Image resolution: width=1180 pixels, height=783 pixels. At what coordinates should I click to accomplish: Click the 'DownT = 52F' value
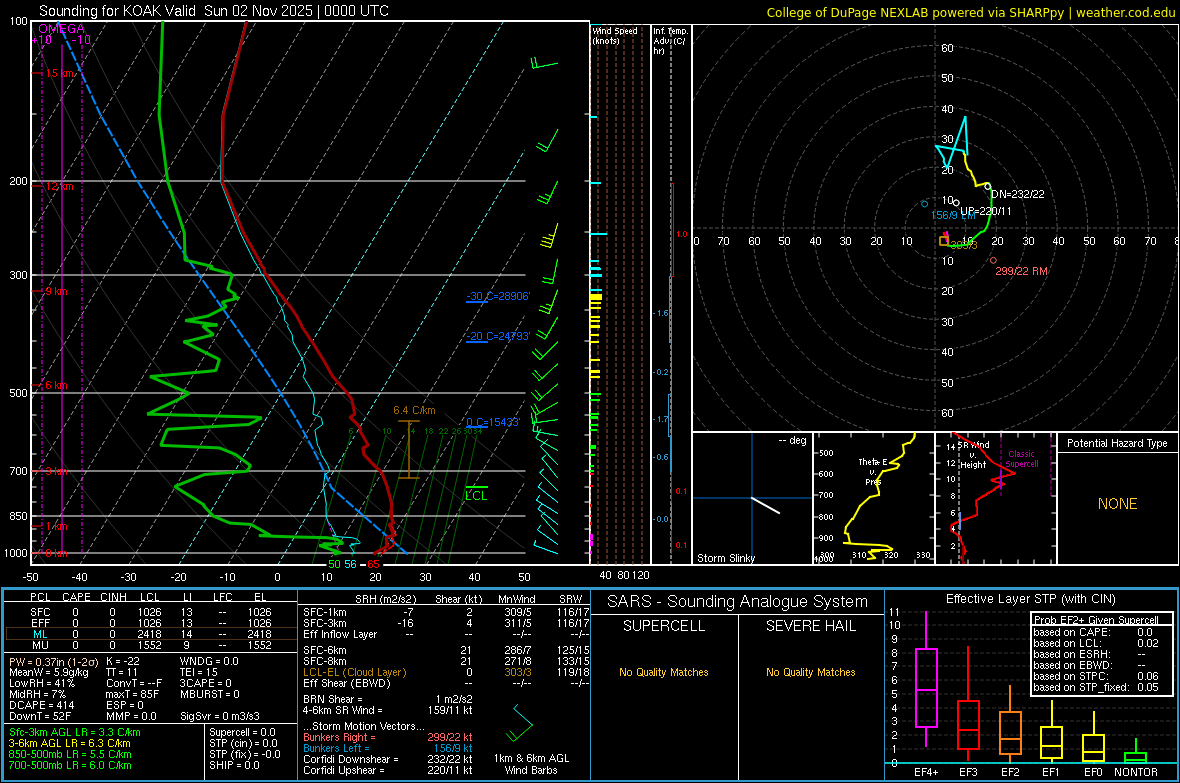pos(40,717)
